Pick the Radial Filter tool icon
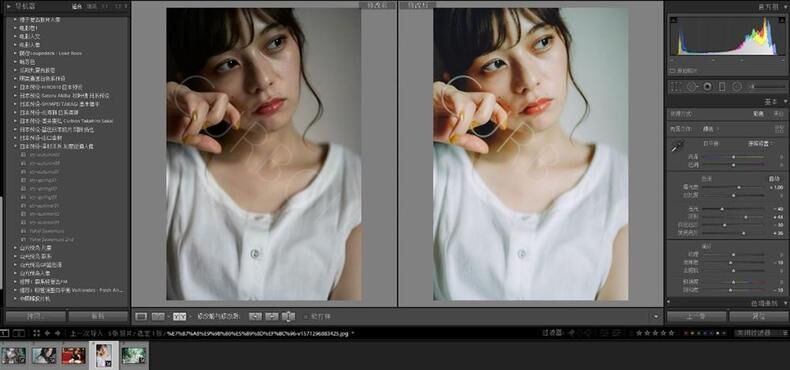 tap(737, 87)
